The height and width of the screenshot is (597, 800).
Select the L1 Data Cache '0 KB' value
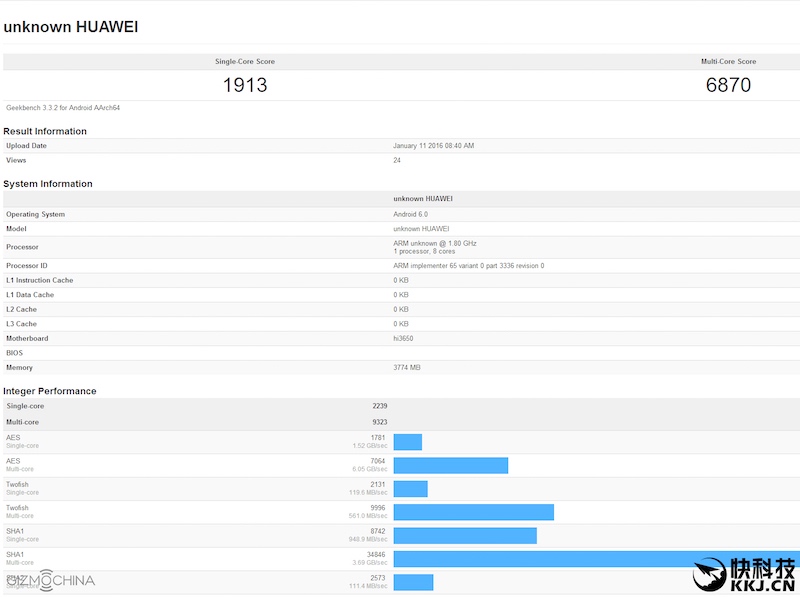point(401,295)
